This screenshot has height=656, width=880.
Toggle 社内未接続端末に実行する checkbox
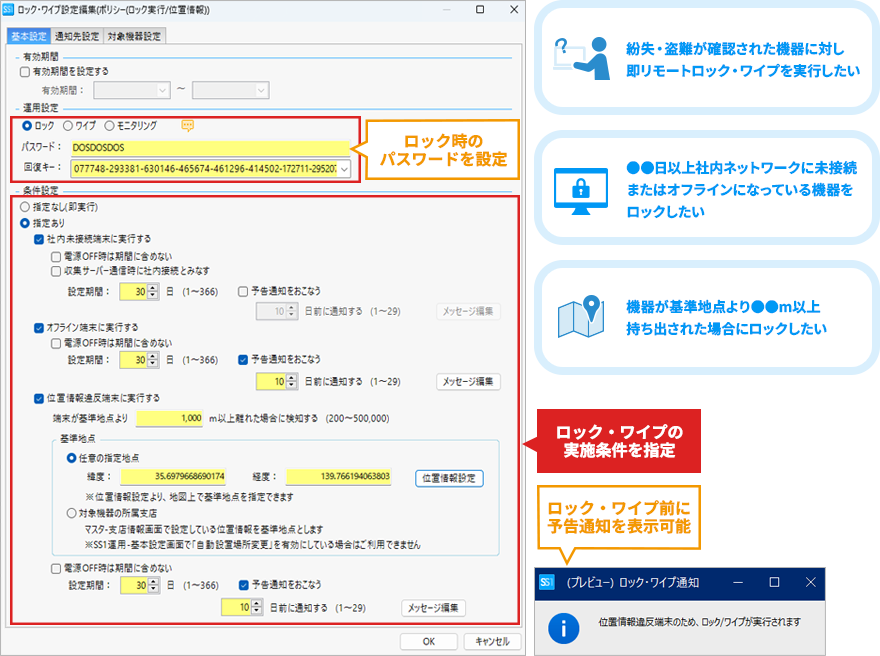tap(38, 240)
